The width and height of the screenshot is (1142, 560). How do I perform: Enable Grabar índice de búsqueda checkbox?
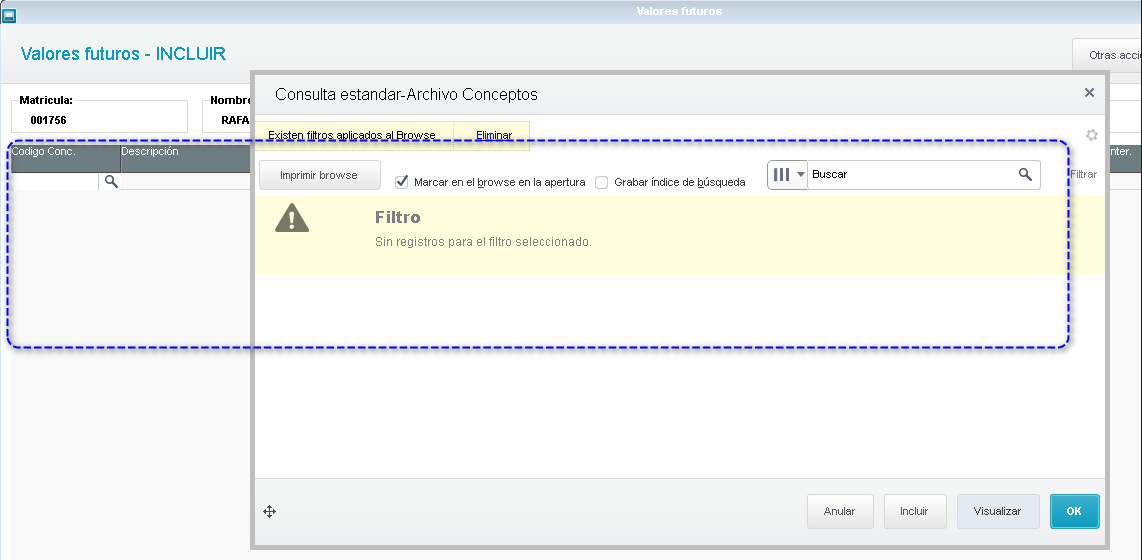602,182
